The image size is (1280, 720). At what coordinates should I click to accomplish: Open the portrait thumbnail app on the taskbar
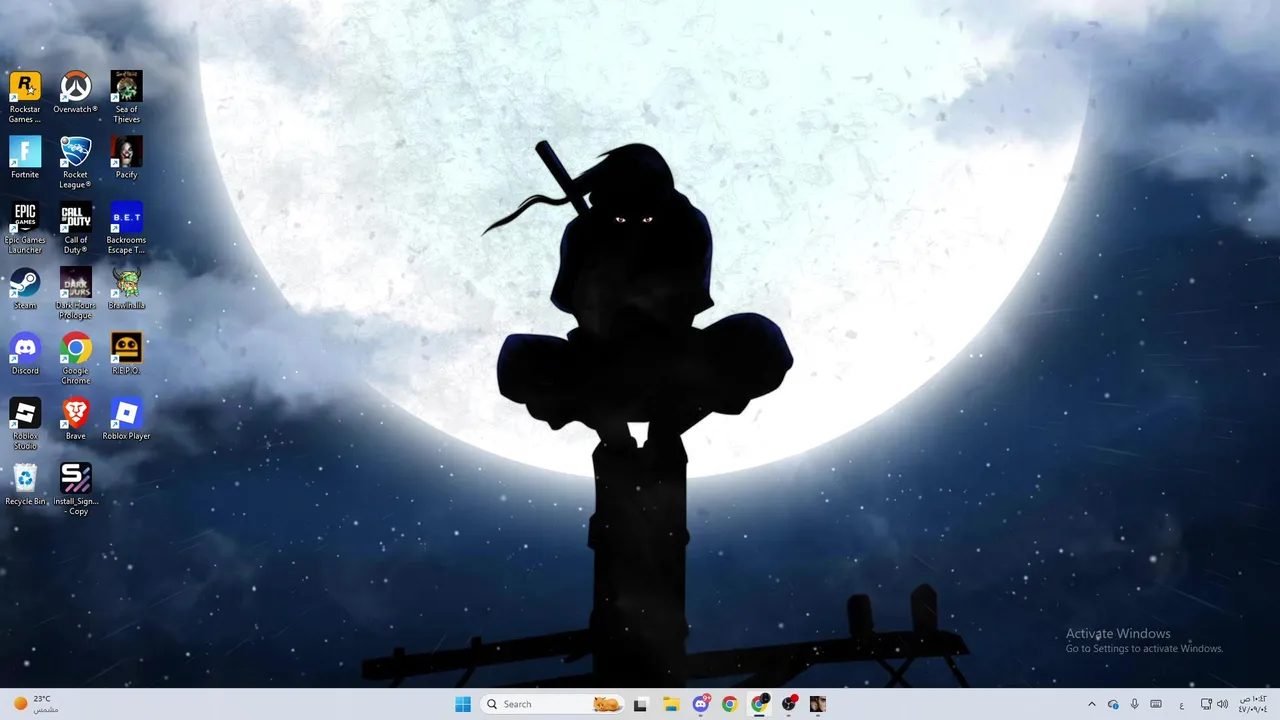818,704
